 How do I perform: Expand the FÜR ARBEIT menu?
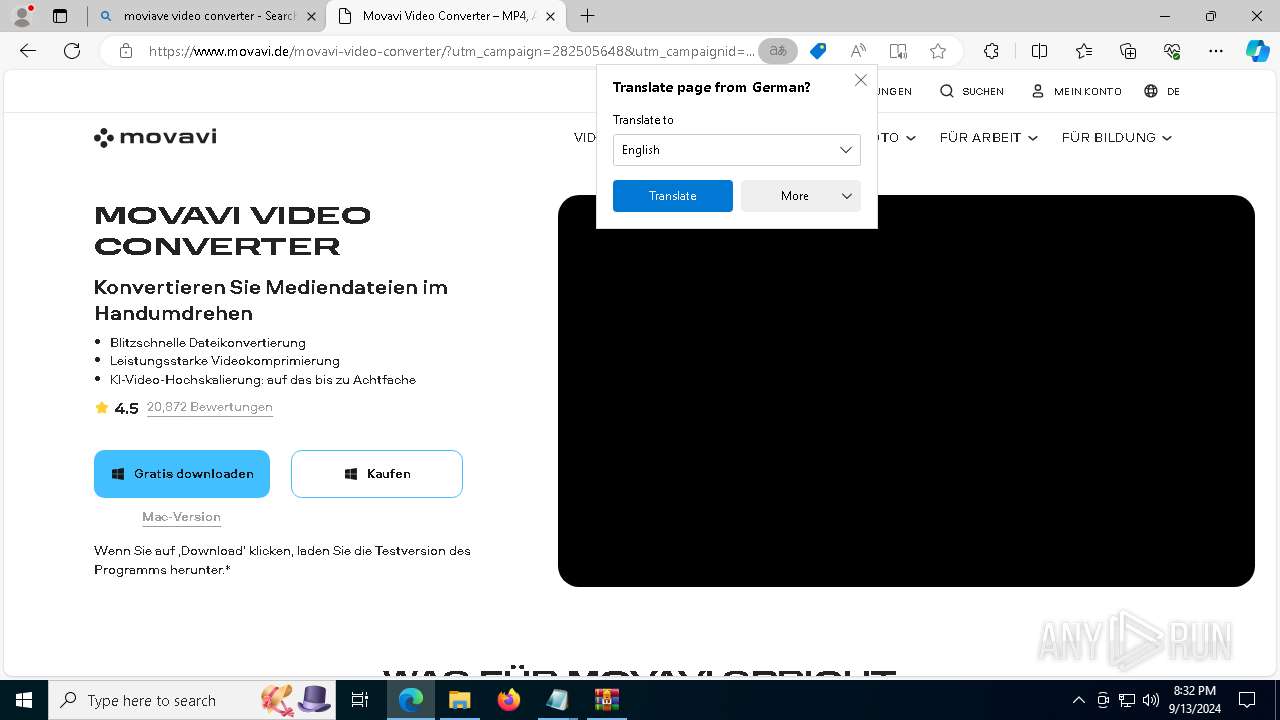click(989, 138)
